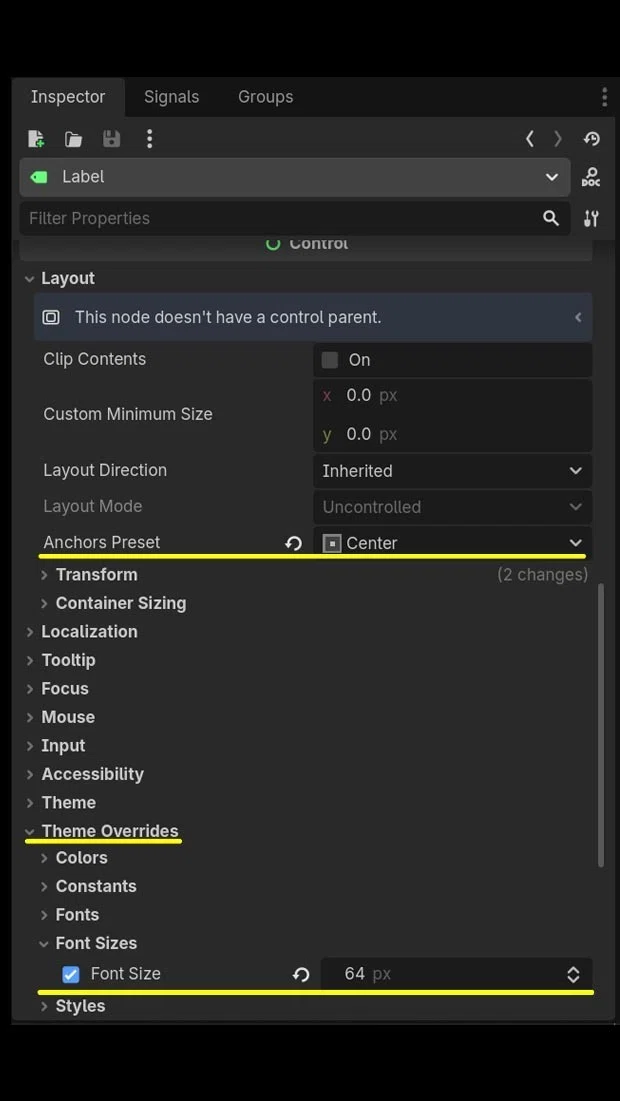The height and width of the screenshot is (1101, 620).
Task: Reset Anchors Preset with the revert arrow
Action: (293, 543)
